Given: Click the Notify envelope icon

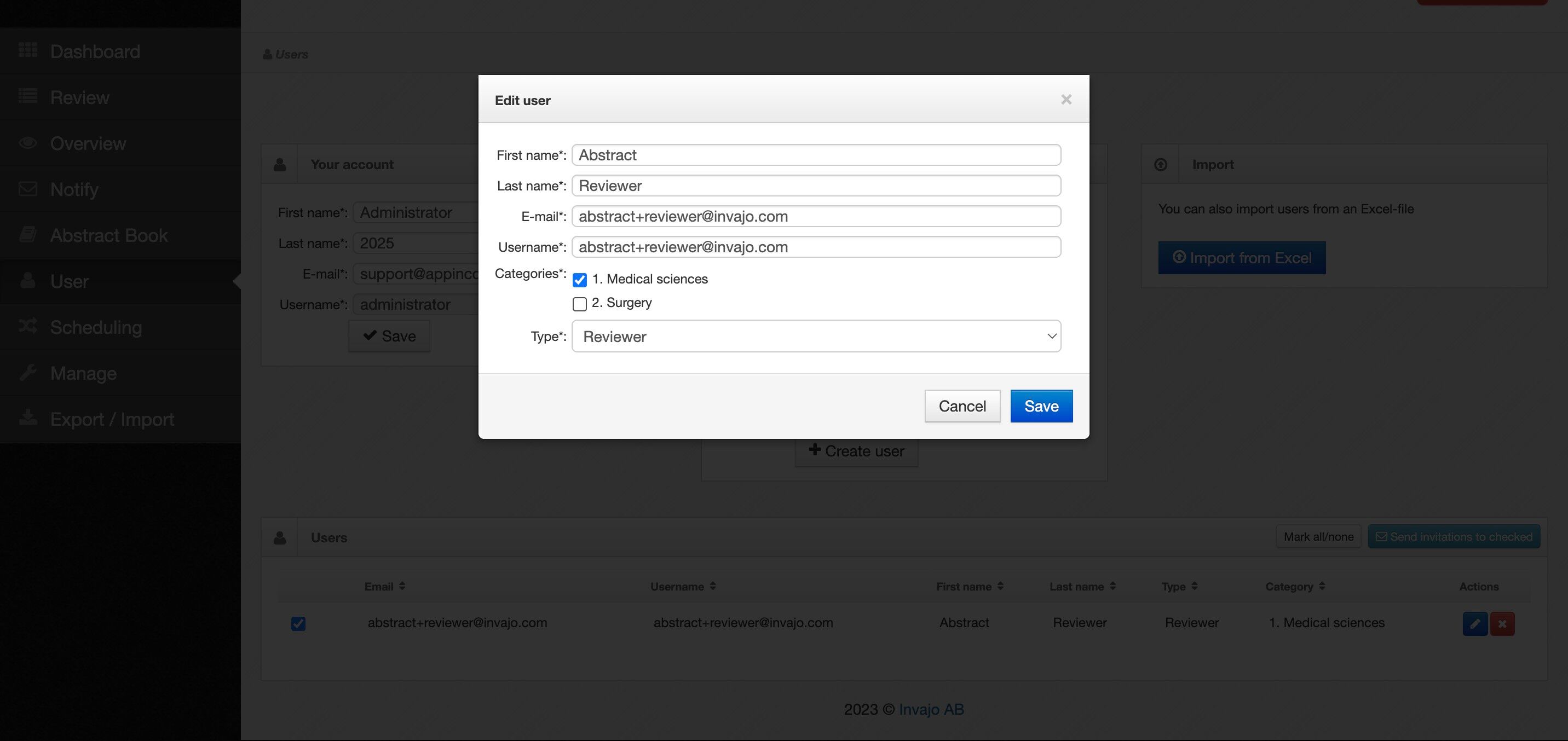Looking at the screenshot, I should pos(28,189).
